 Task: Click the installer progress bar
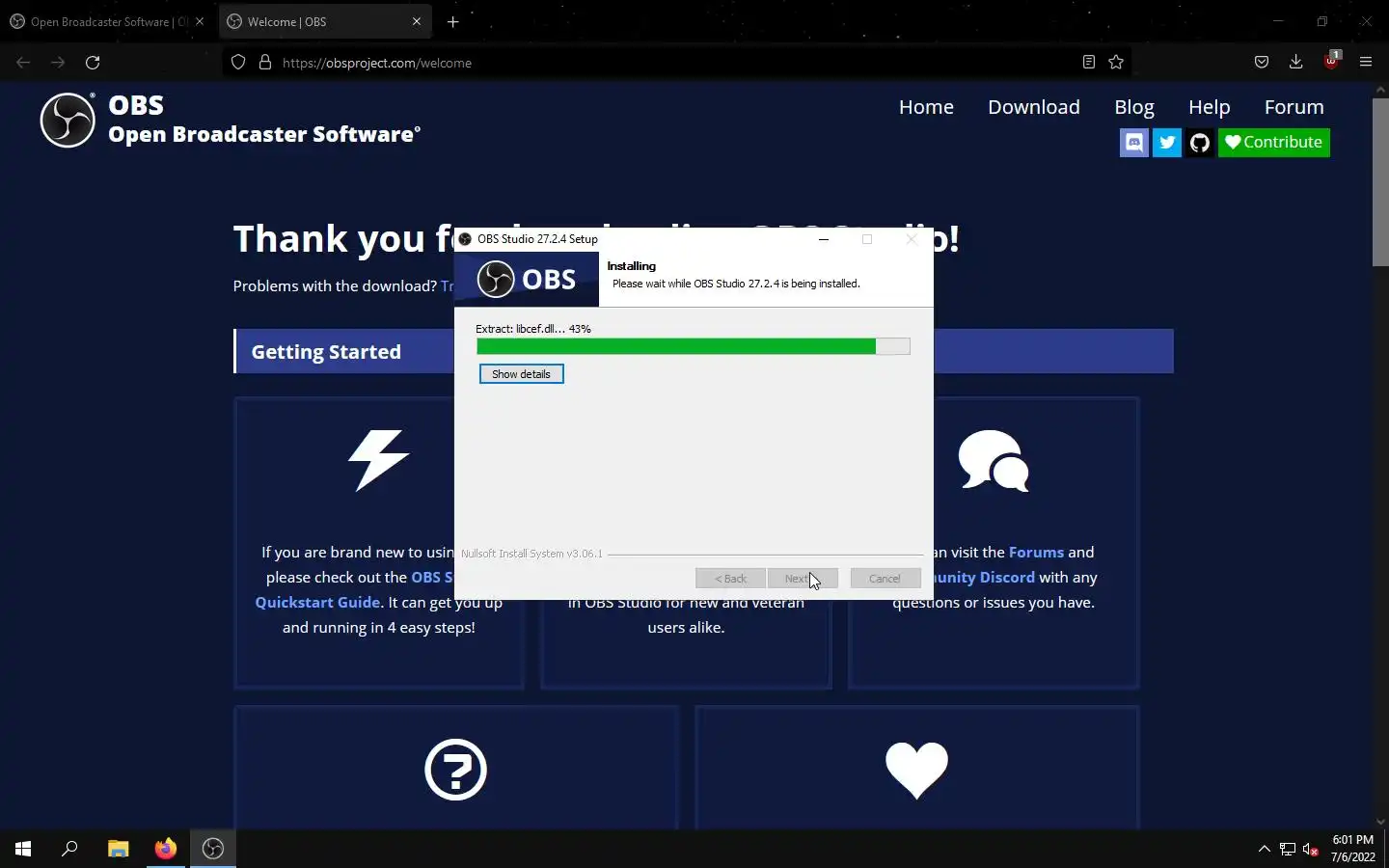(x=694, y=346)
